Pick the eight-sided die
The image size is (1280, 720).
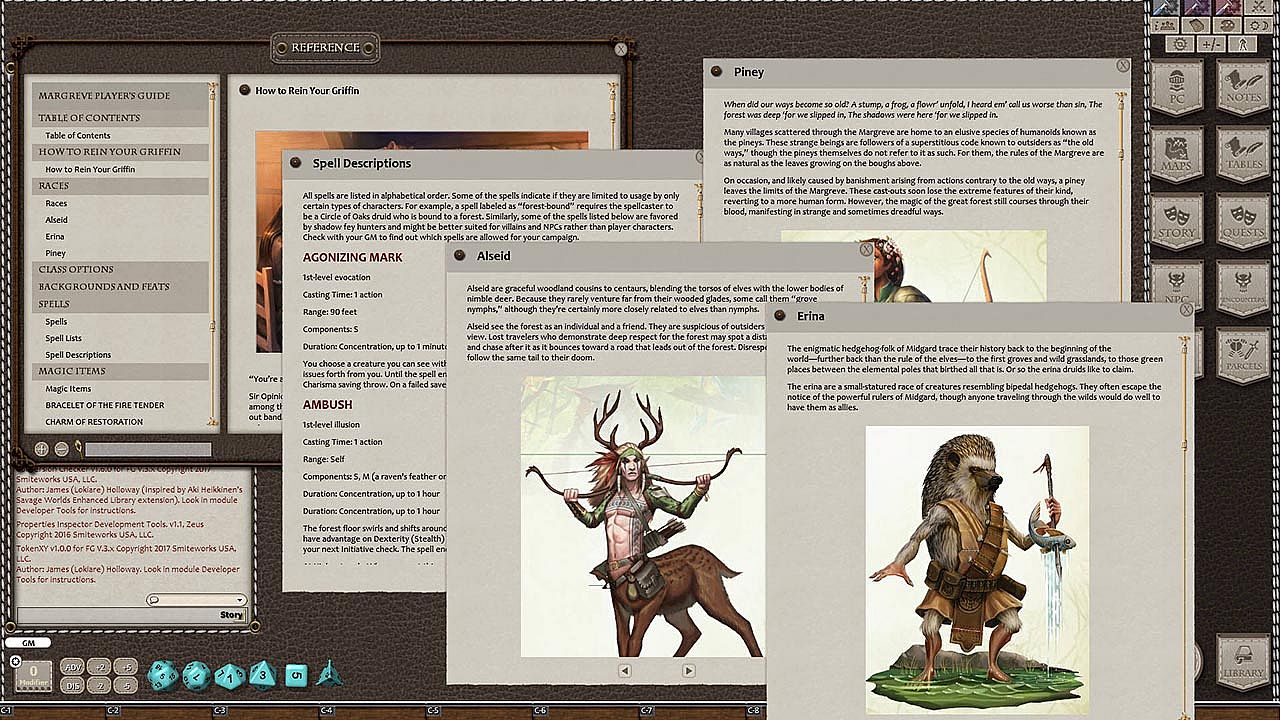262,676
